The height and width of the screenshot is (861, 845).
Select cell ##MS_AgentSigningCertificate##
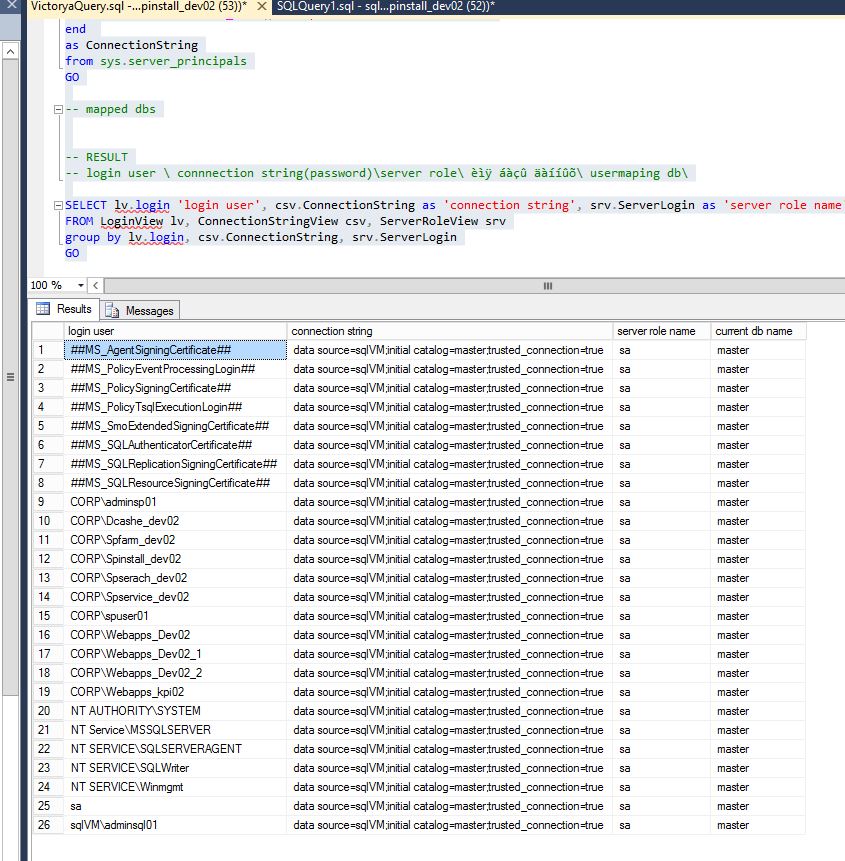point(175,350)
